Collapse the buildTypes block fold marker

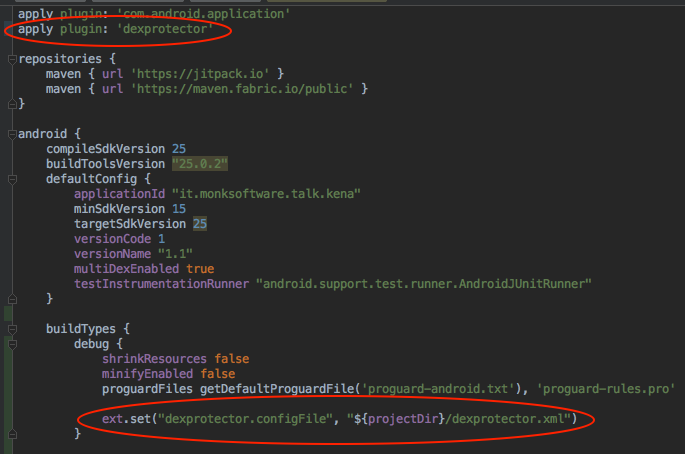[10, 328]
